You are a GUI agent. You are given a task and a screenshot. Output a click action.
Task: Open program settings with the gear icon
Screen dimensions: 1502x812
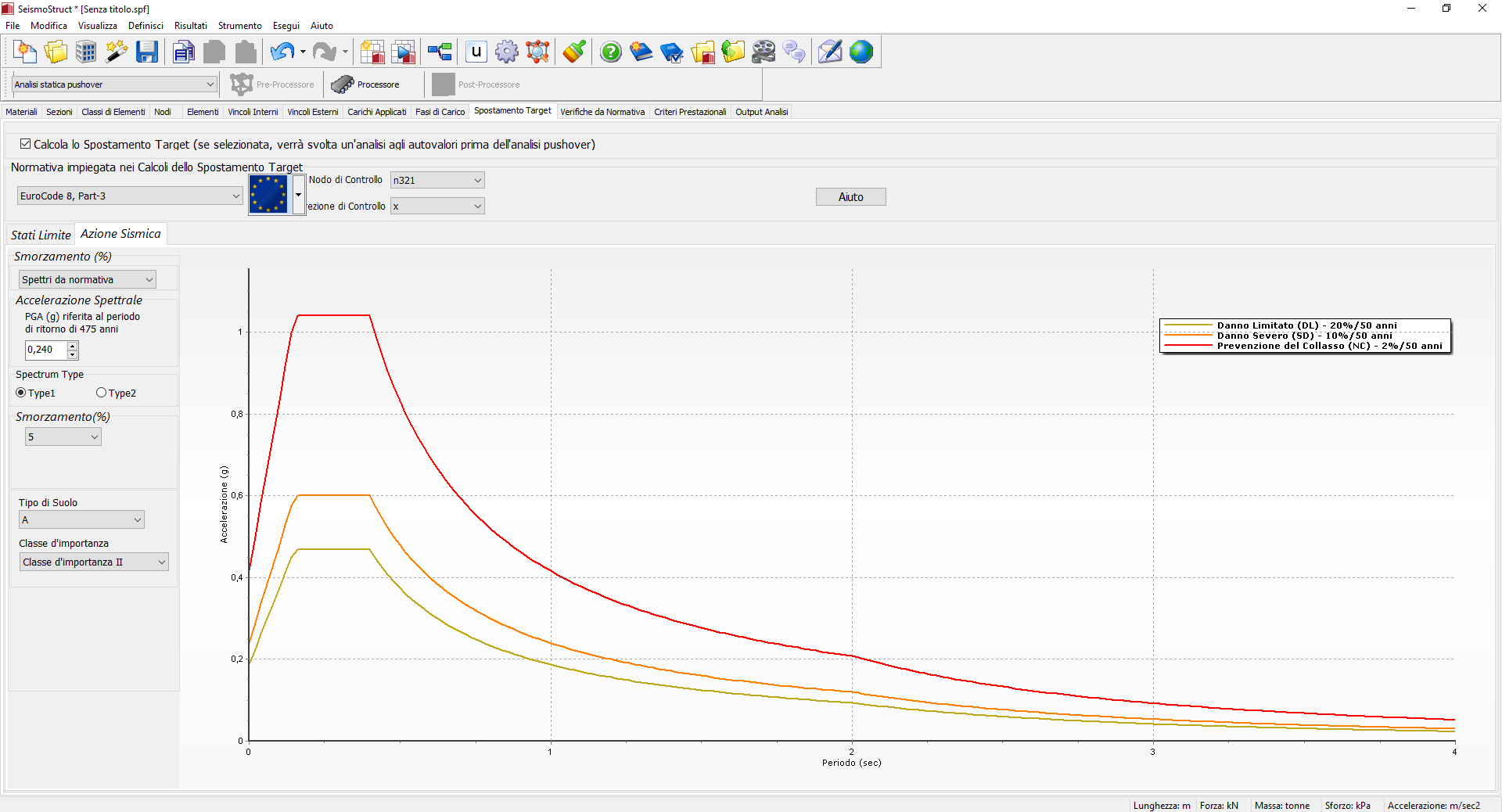tap(506, 52)
